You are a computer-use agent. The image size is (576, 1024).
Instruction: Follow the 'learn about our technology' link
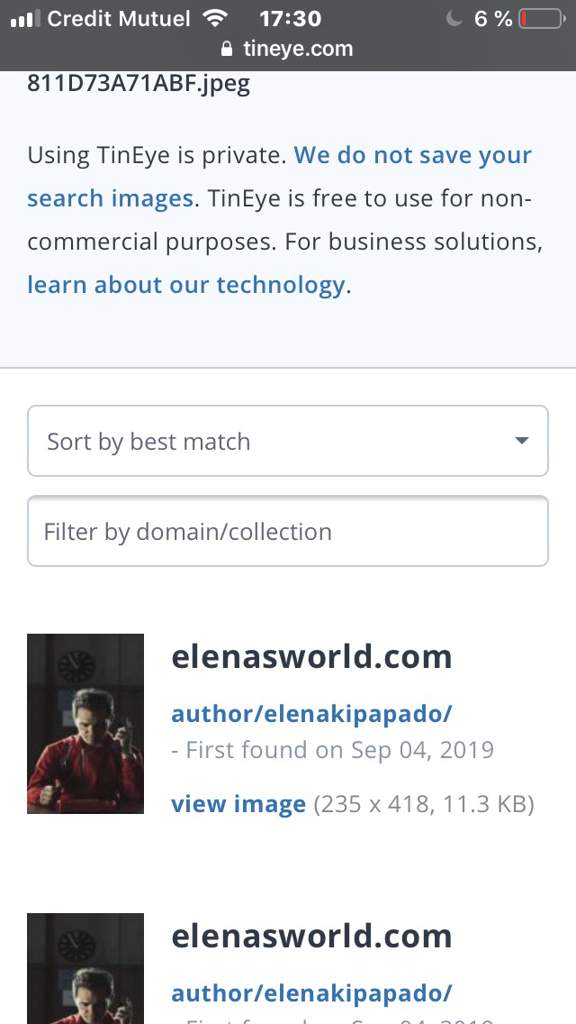pyautogui.click(x=186, y=285)
